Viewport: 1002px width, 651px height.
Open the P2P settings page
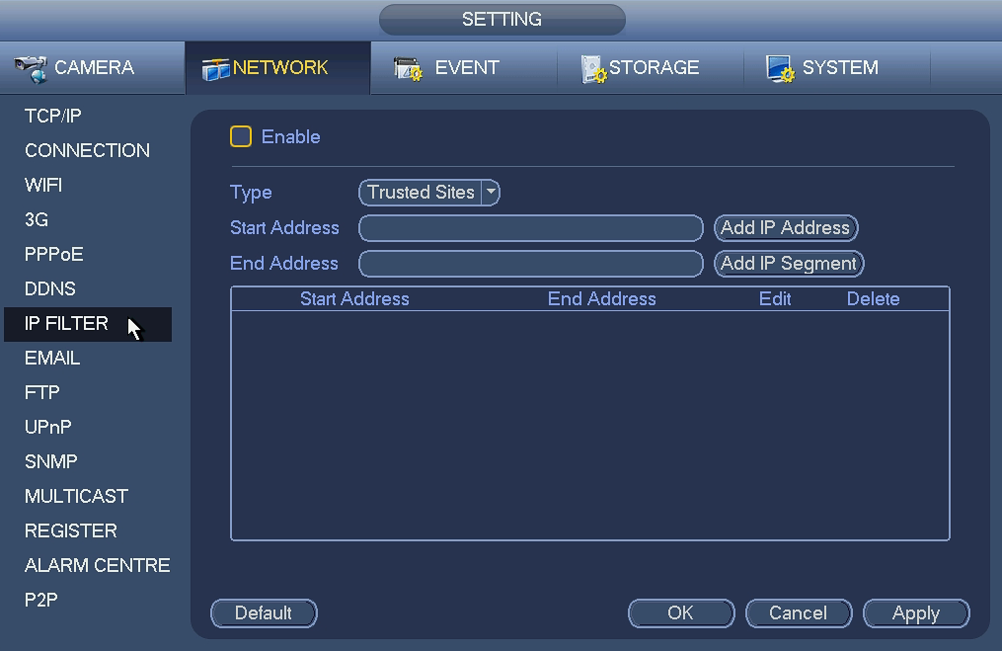[41, 600]
